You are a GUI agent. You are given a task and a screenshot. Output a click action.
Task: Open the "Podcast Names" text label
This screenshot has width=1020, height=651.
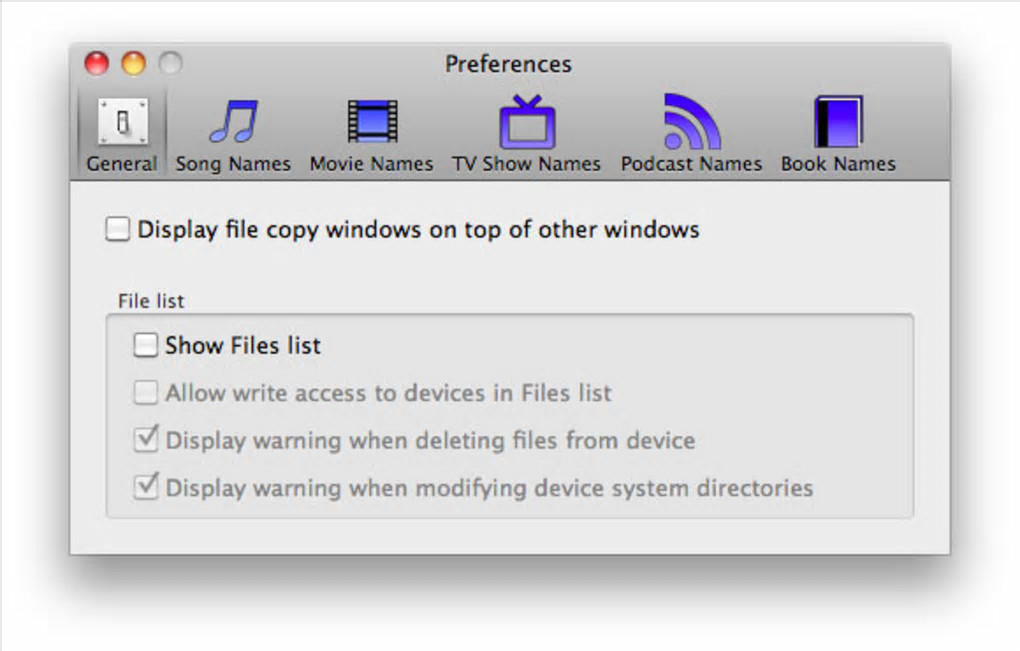(x=691, y=164)
